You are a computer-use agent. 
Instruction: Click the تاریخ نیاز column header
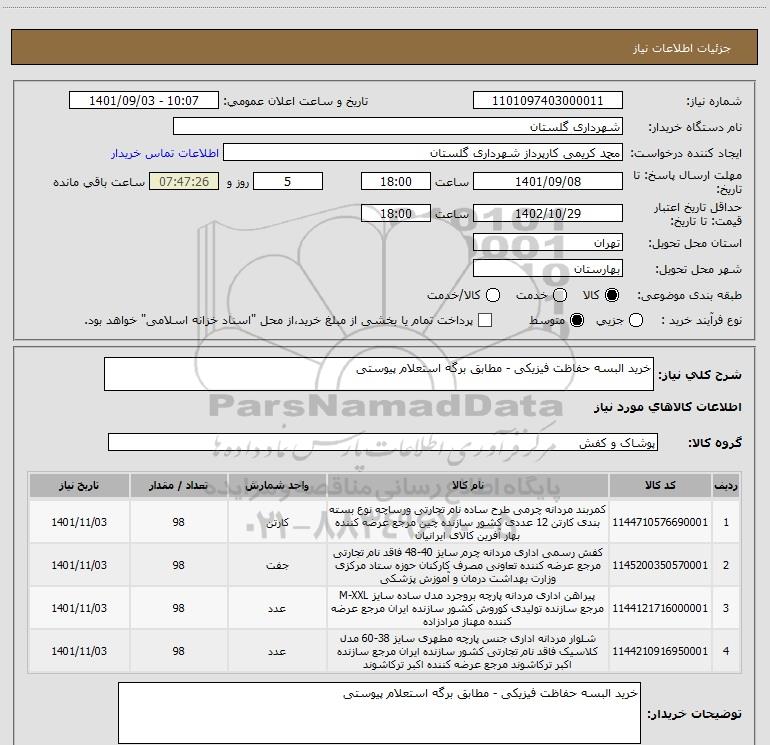(79, 485)
